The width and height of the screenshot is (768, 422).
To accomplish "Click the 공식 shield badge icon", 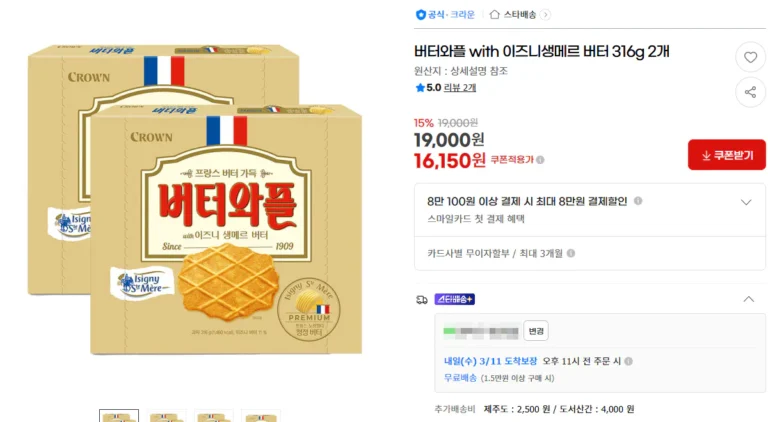I will pyautogui.click(x=420, y=15).
